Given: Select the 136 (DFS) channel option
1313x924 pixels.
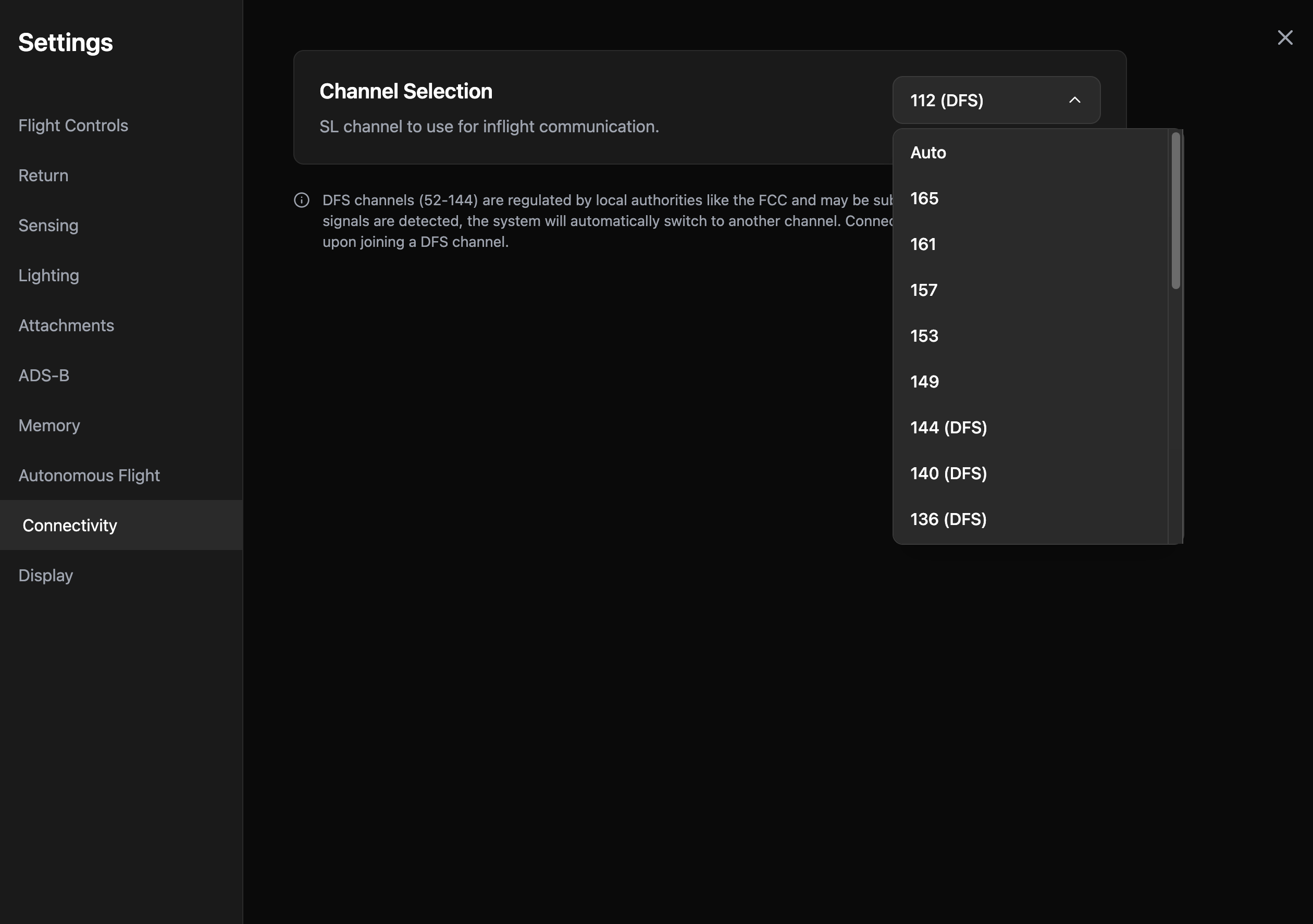Looking at the screenshot, I should (1030, 519).
